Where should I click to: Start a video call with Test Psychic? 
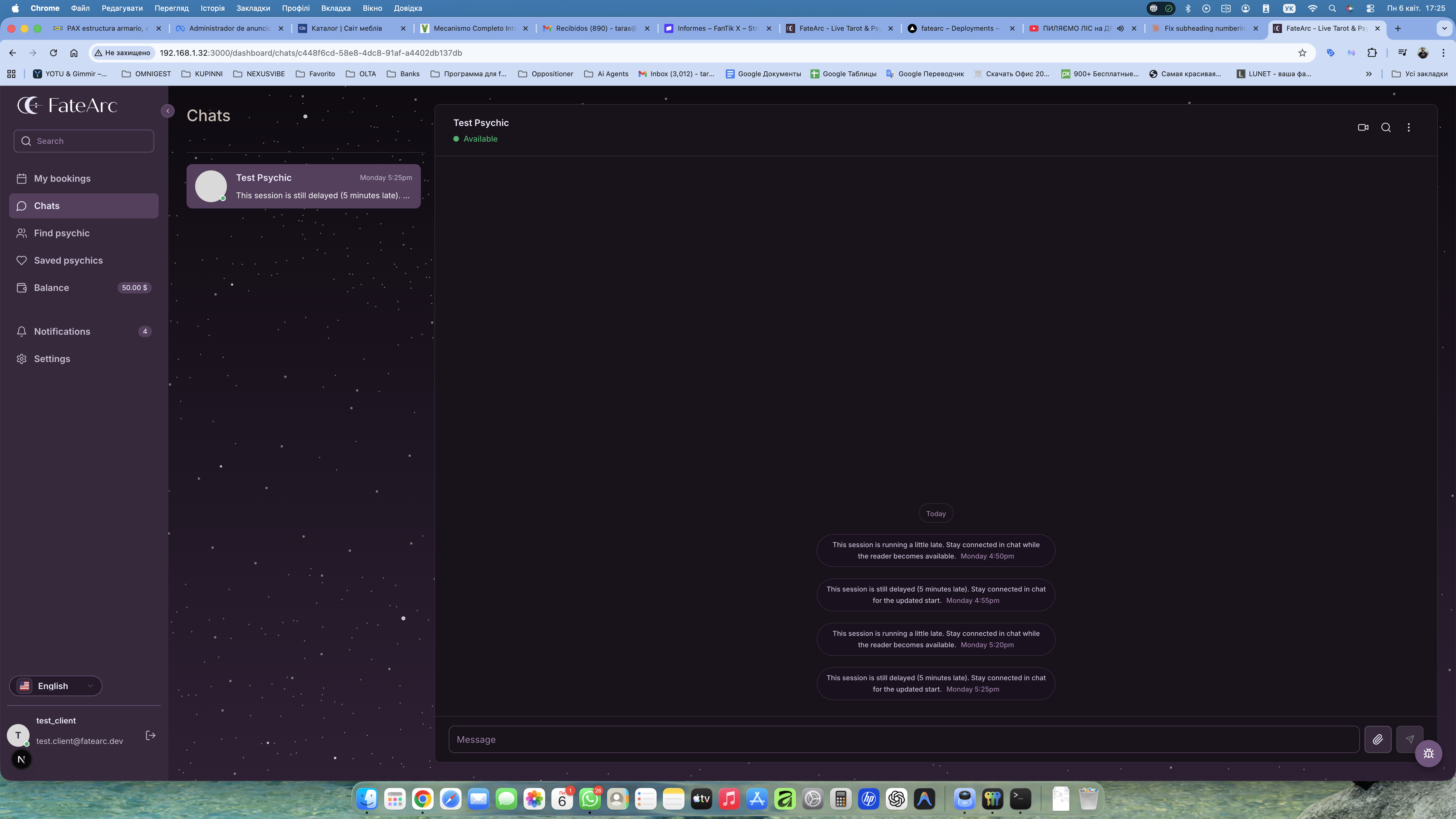pyautogui.click(x=1363, y=127)
